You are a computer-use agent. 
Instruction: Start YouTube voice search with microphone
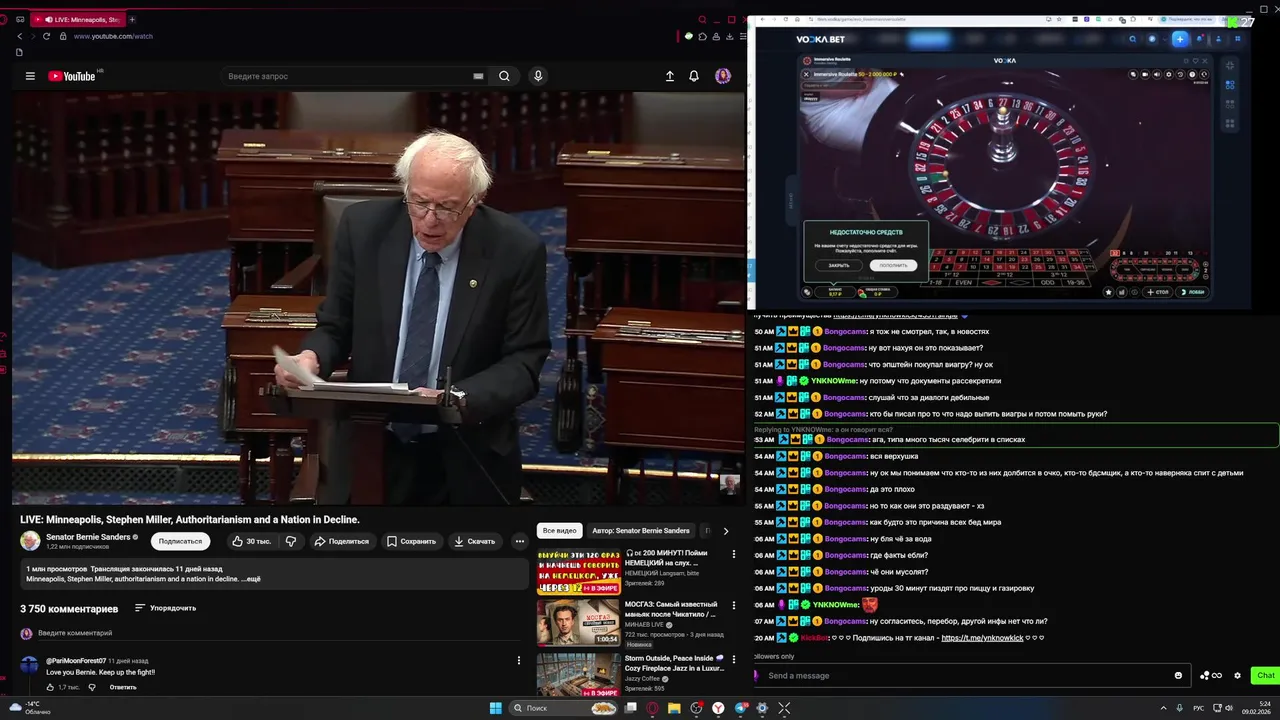(x=538, y=76)
